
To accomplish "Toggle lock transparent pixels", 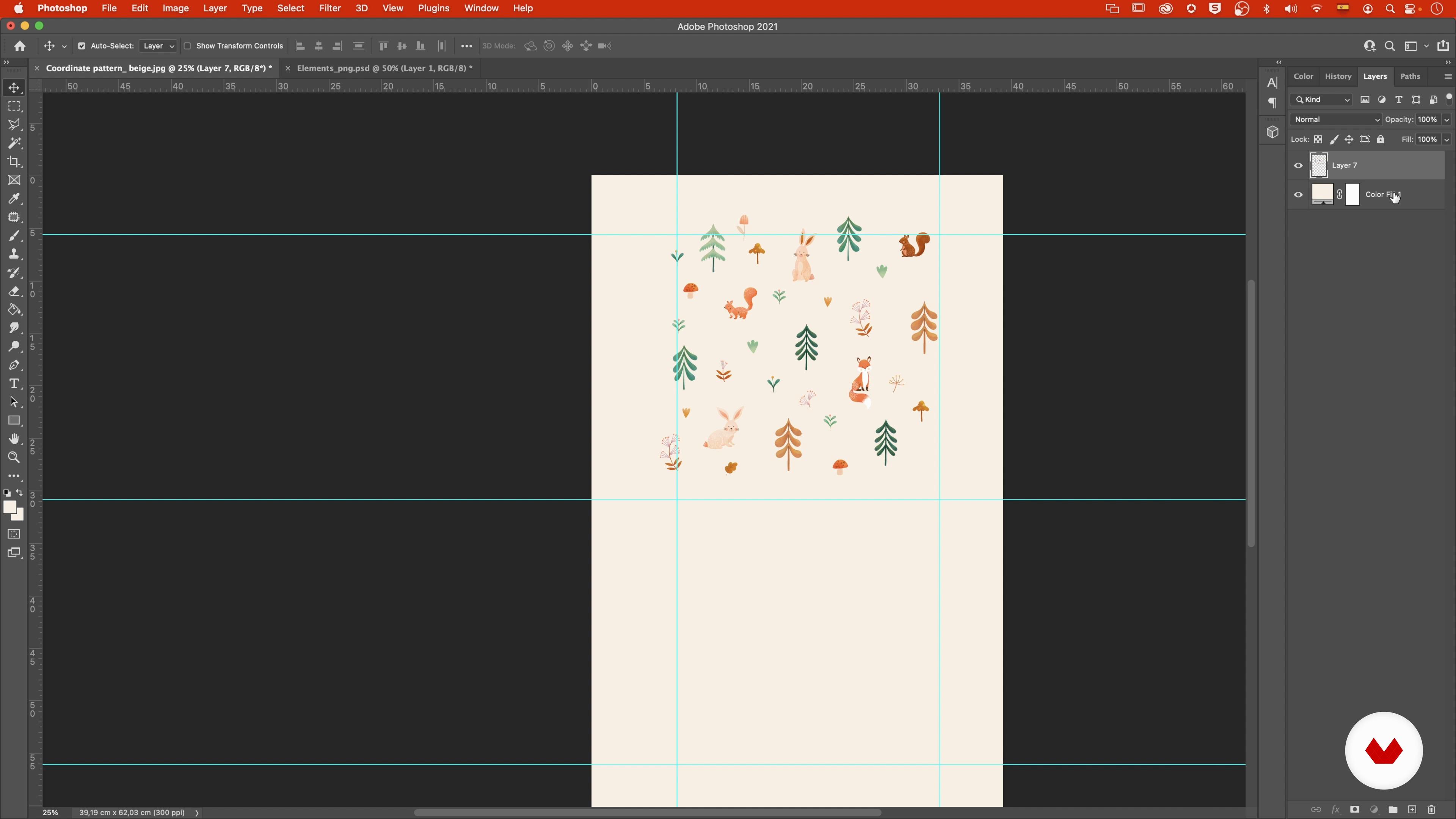I will coord(1318,140).
